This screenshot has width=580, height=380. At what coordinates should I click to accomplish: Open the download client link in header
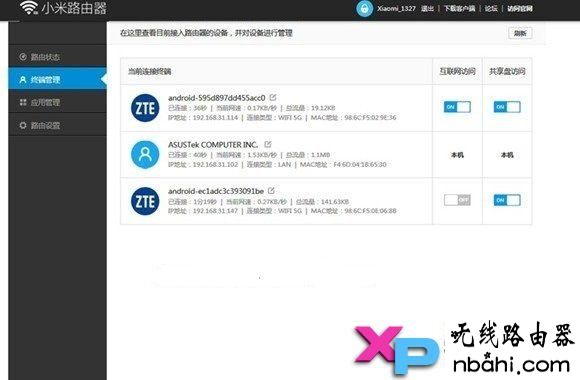point(459,8)
